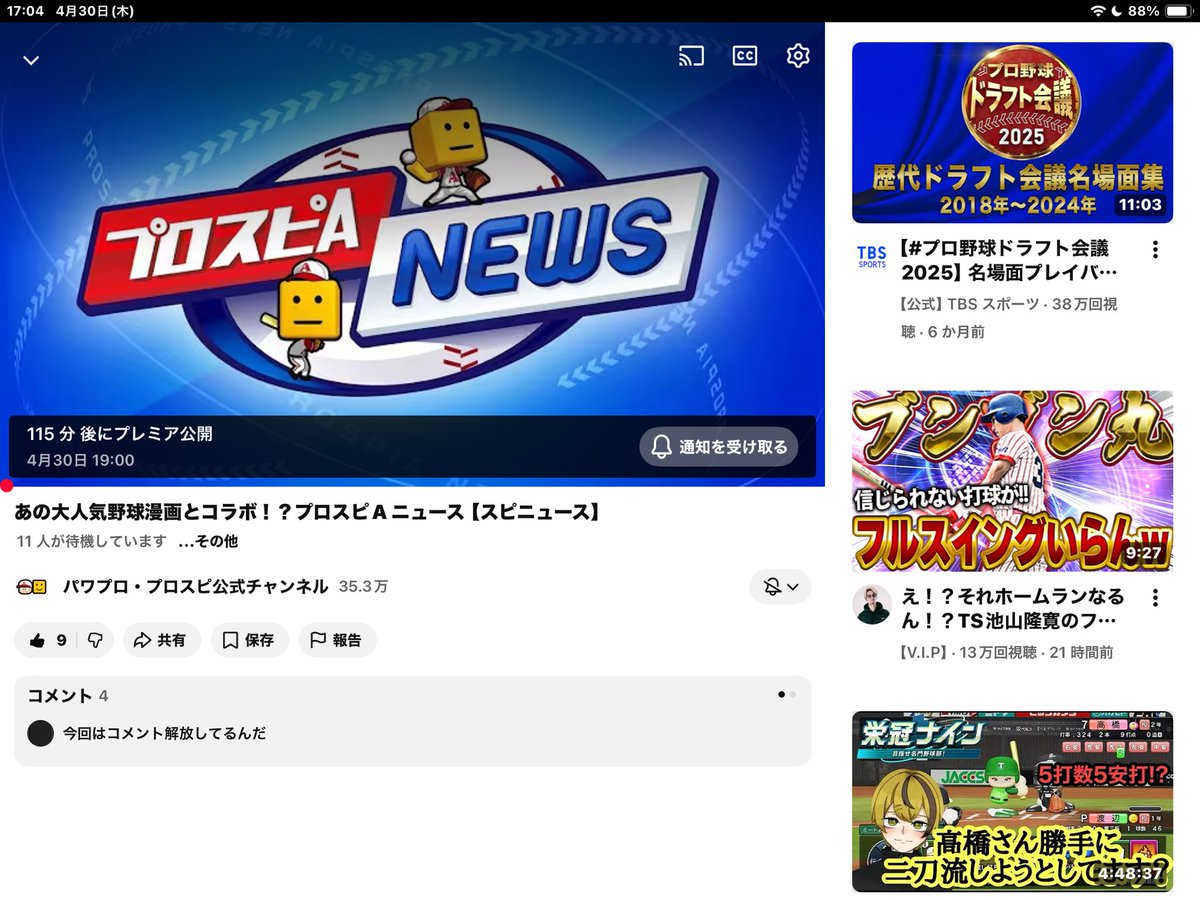Click the red premiere progress marker
Viewport: 1200px width, 900px height.
(x=6, y=486)
